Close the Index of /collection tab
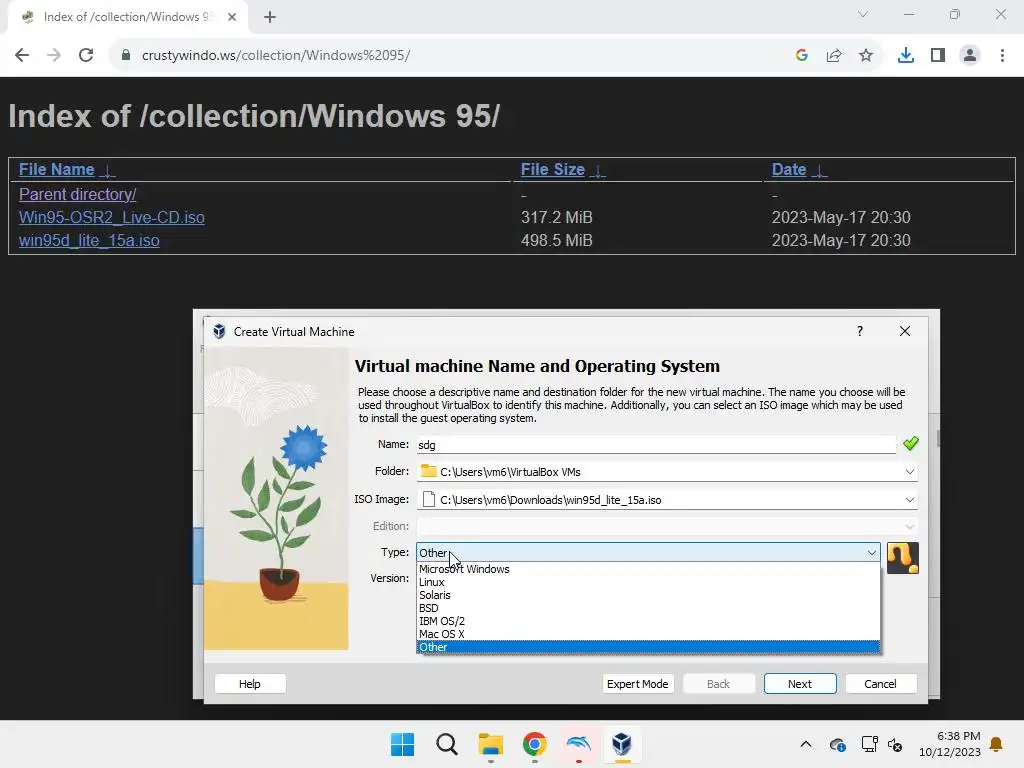1024x768 pixels. pyautogui.click(x=232, y=17)
